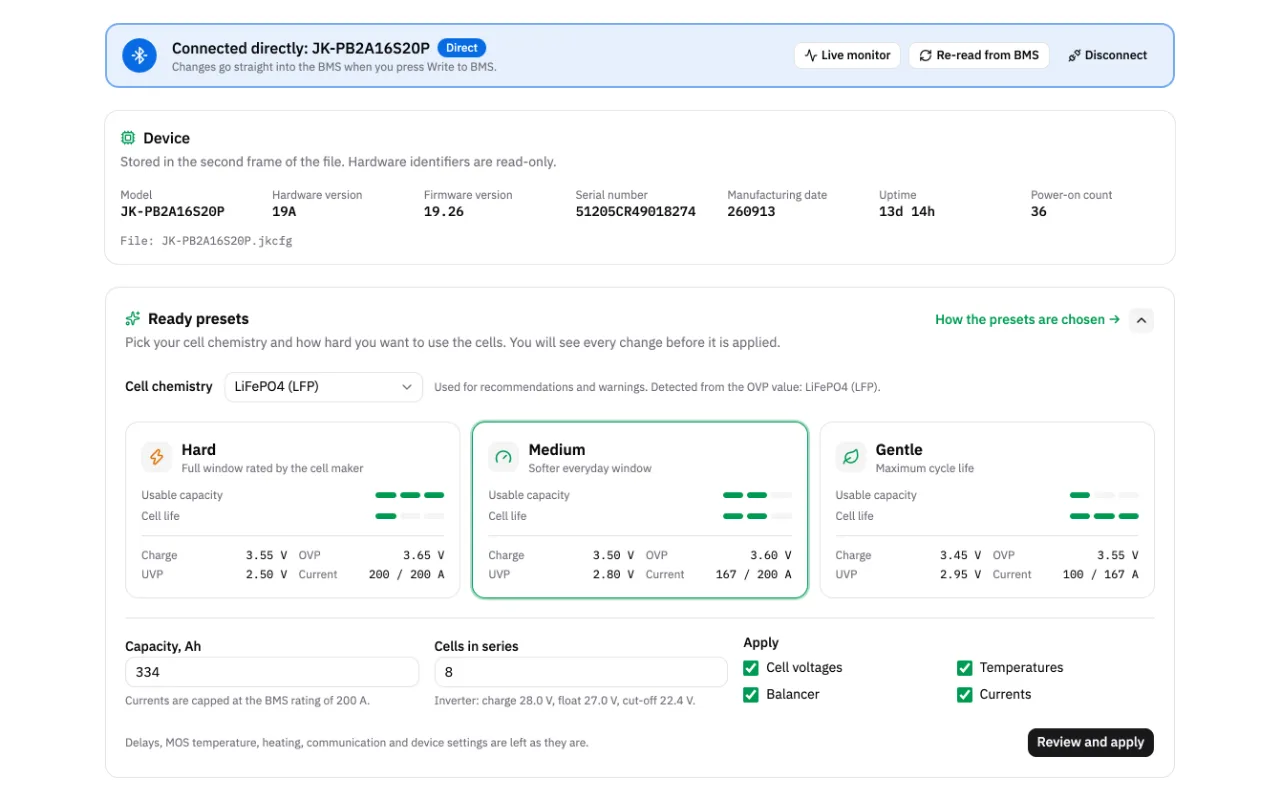
Task: Click serial number 51205CR49018274
Action: [635, 212]
